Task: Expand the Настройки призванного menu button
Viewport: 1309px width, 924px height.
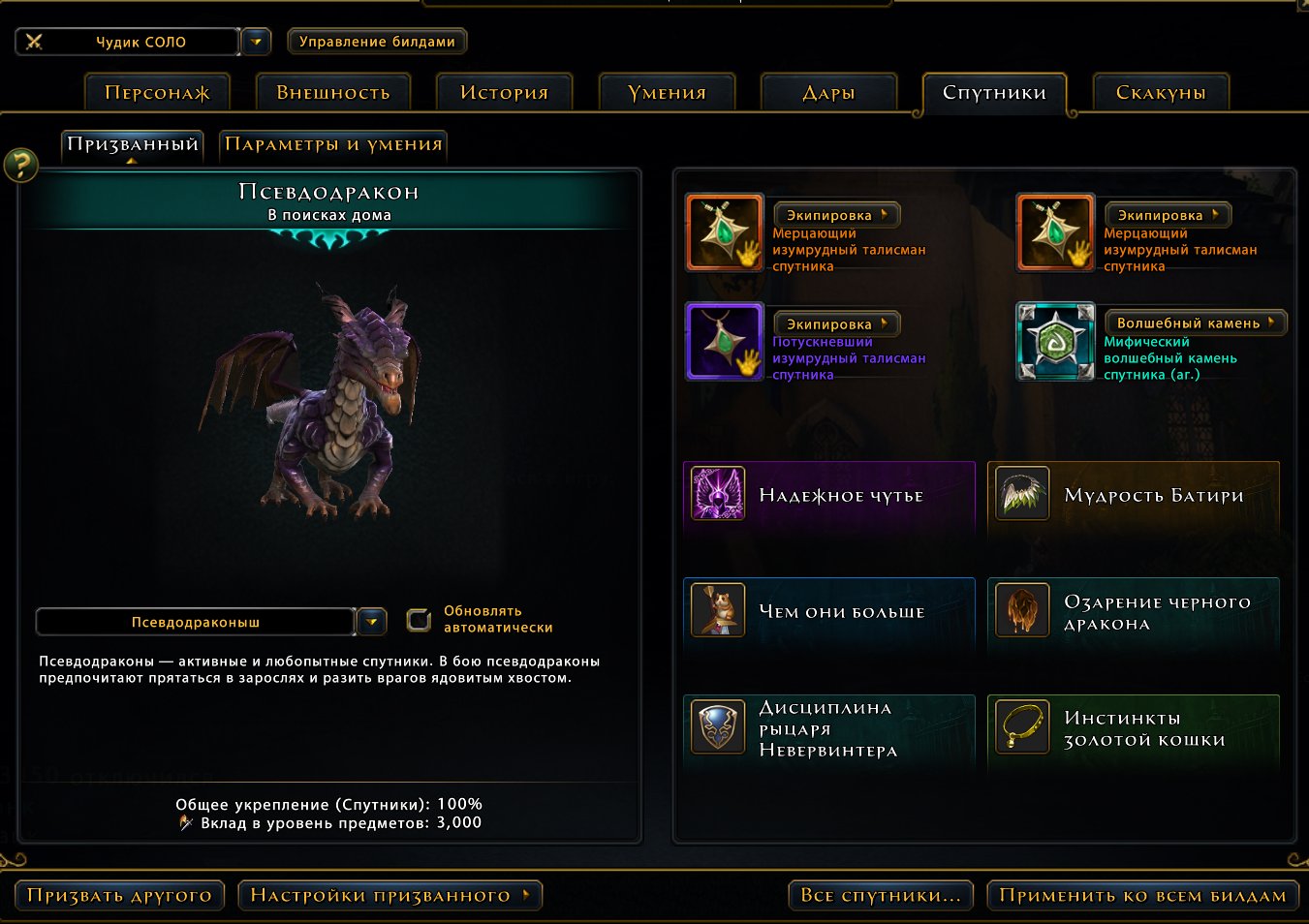Action: (390, 895)
